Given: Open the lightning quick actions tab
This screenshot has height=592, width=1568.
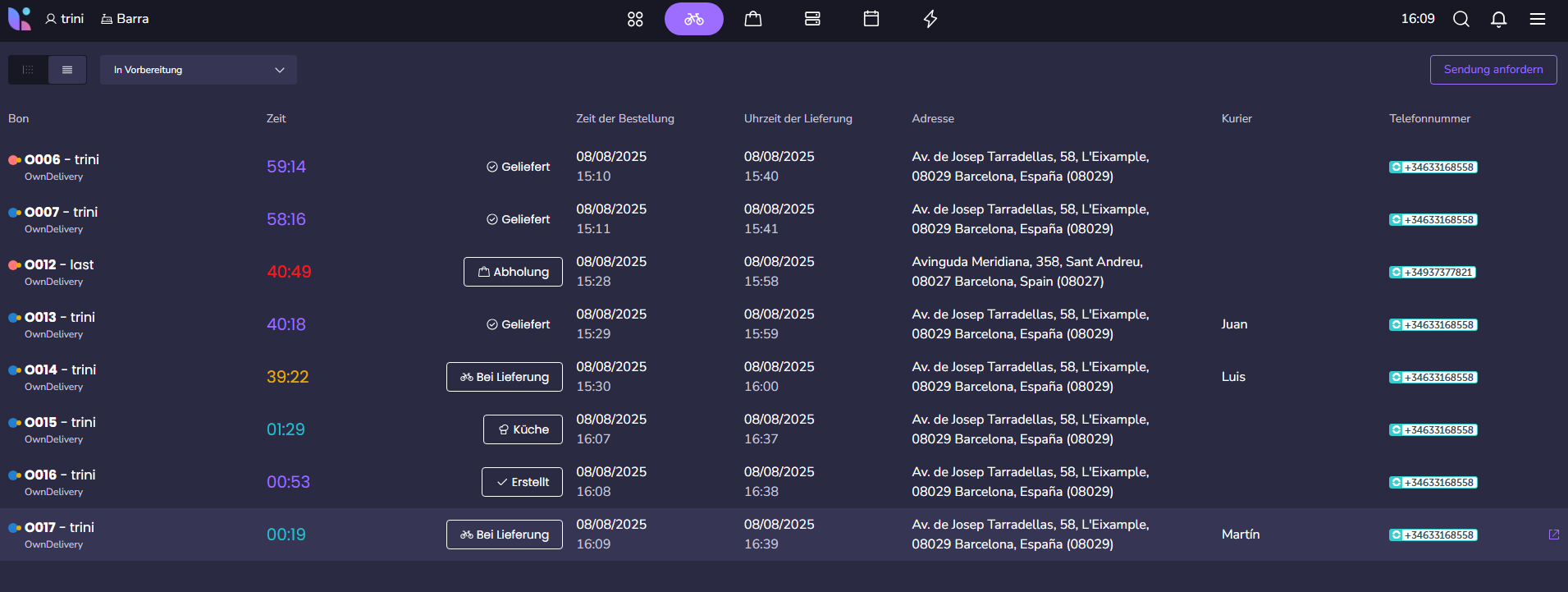Looking at the screenshot, I should [x=930, y=19].
